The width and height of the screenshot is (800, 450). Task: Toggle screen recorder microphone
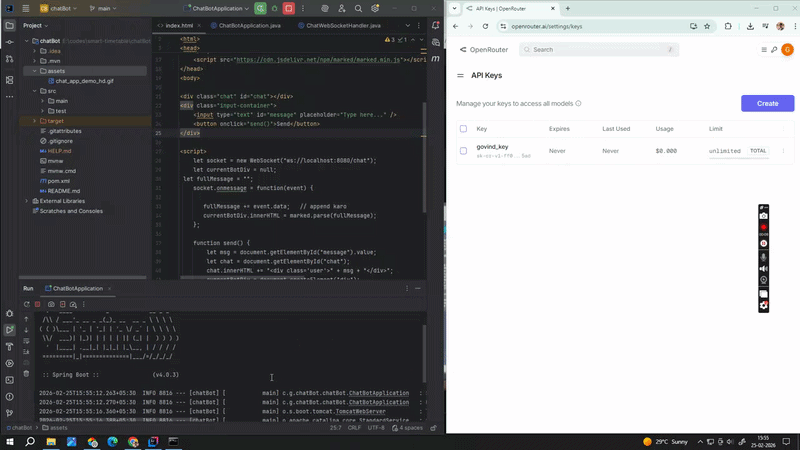coord(763,257)
